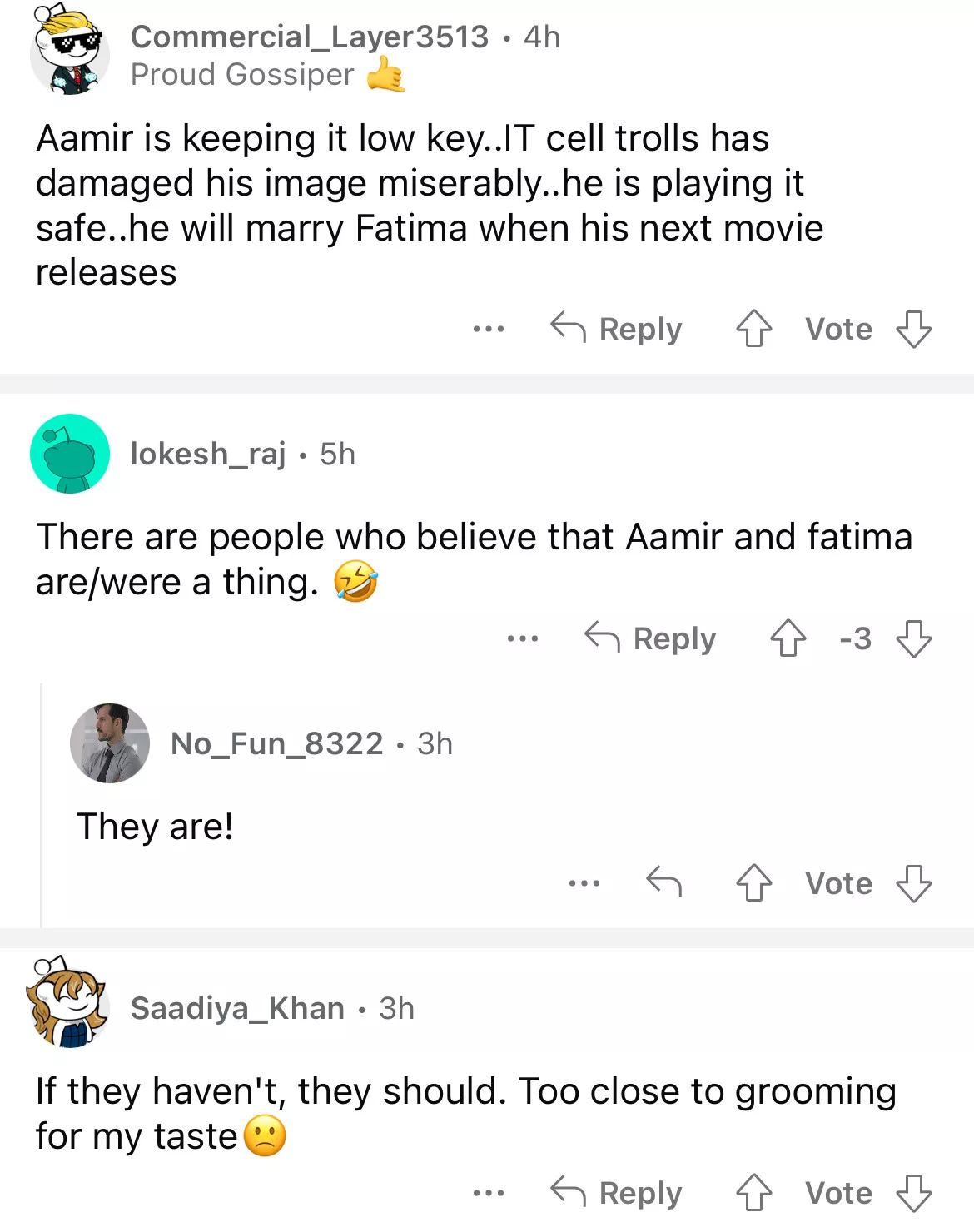
Task: Open more options for lokesh_raj's comment
Action: [522, 638]
